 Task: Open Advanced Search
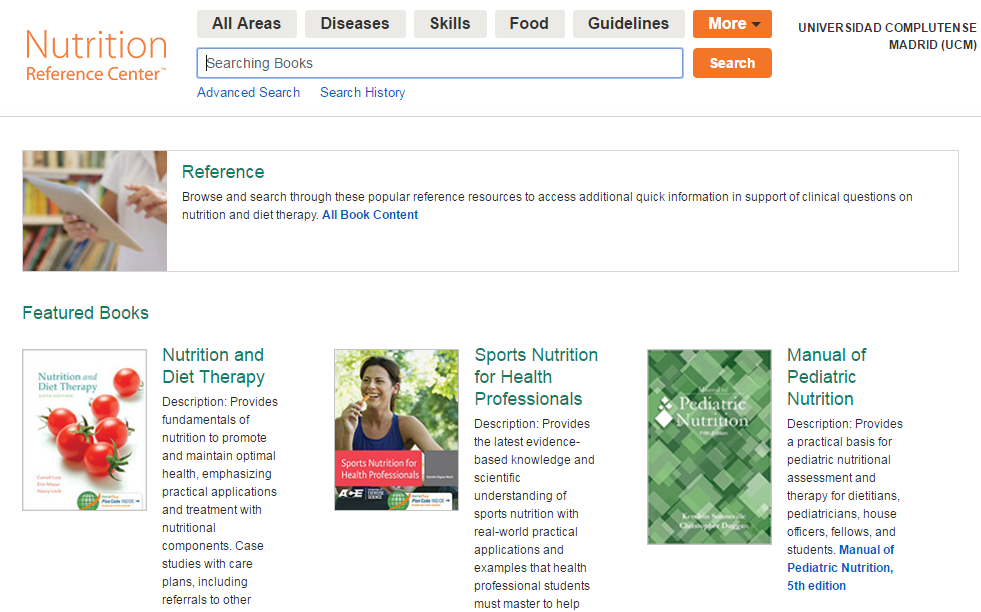point(248,93)
